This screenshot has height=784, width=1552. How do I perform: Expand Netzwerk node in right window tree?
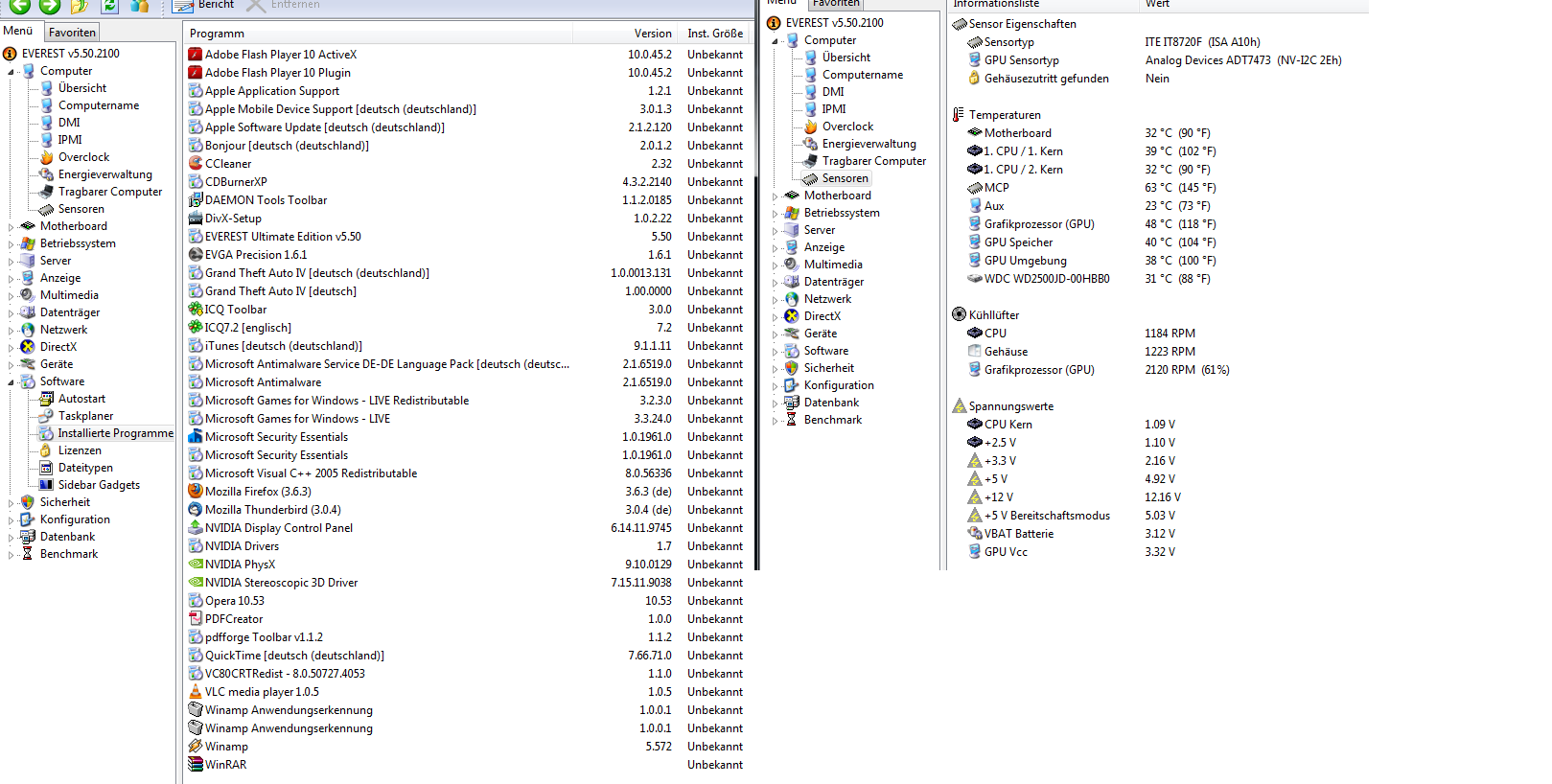775,300
